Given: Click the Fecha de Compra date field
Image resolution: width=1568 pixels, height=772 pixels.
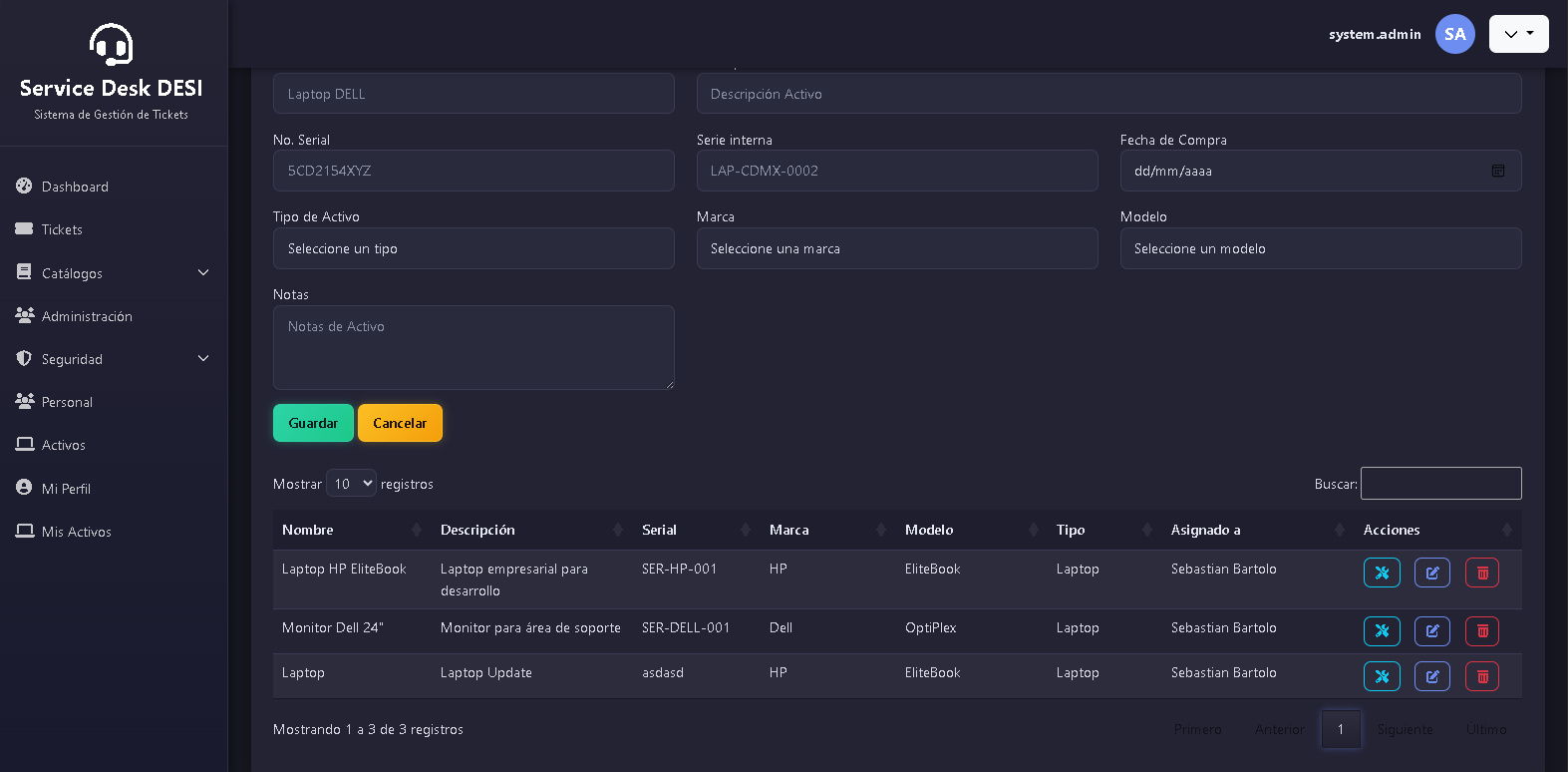Looking at the screenshot, I should pyautogui.click(x=1321, y=171).
